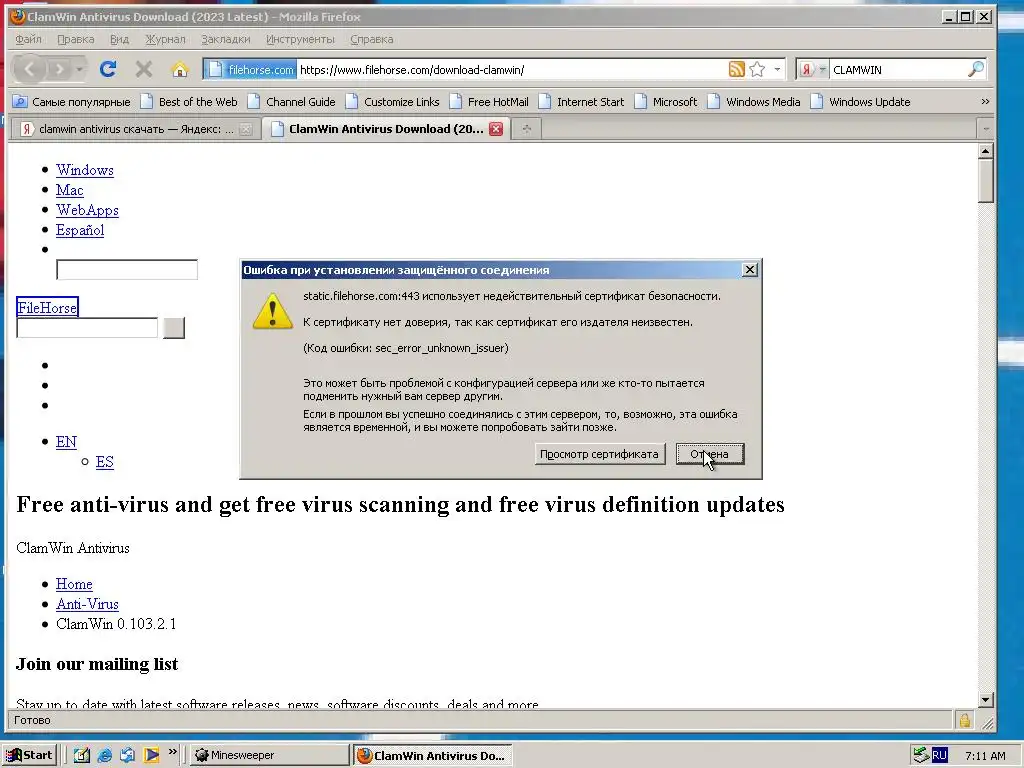Open the Вид menu

[119, 39]
